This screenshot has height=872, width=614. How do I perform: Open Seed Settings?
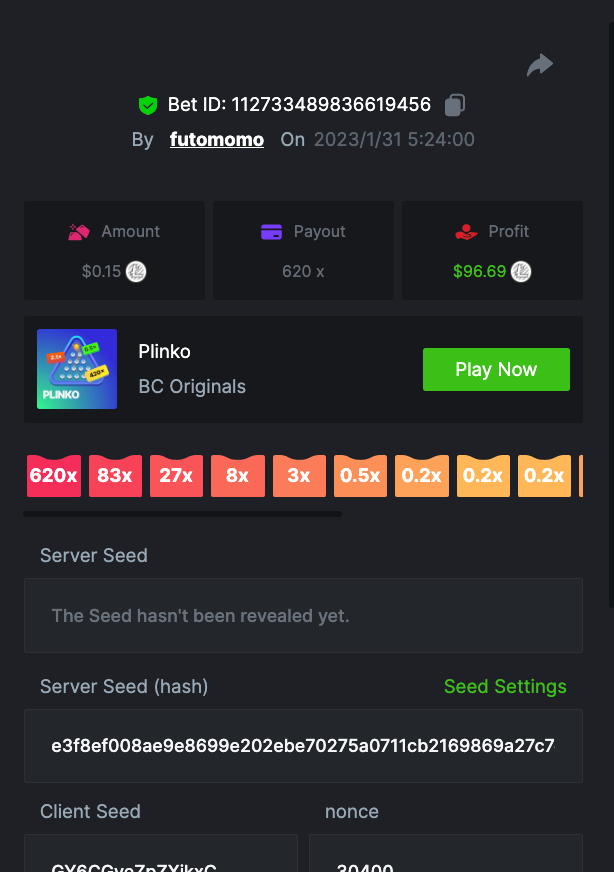click(505, 687)
